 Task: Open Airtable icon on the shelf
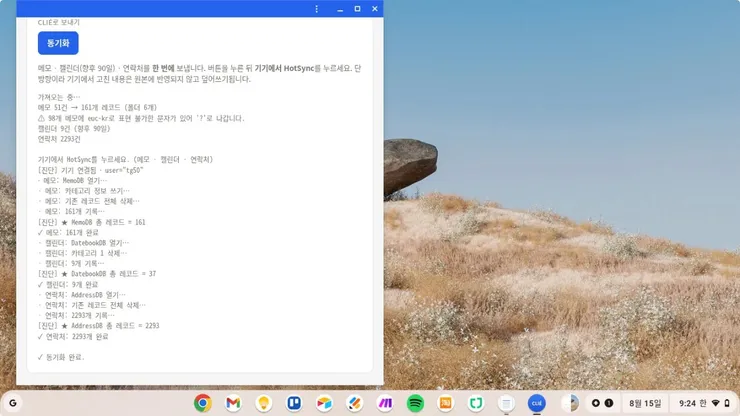point(324,403)
